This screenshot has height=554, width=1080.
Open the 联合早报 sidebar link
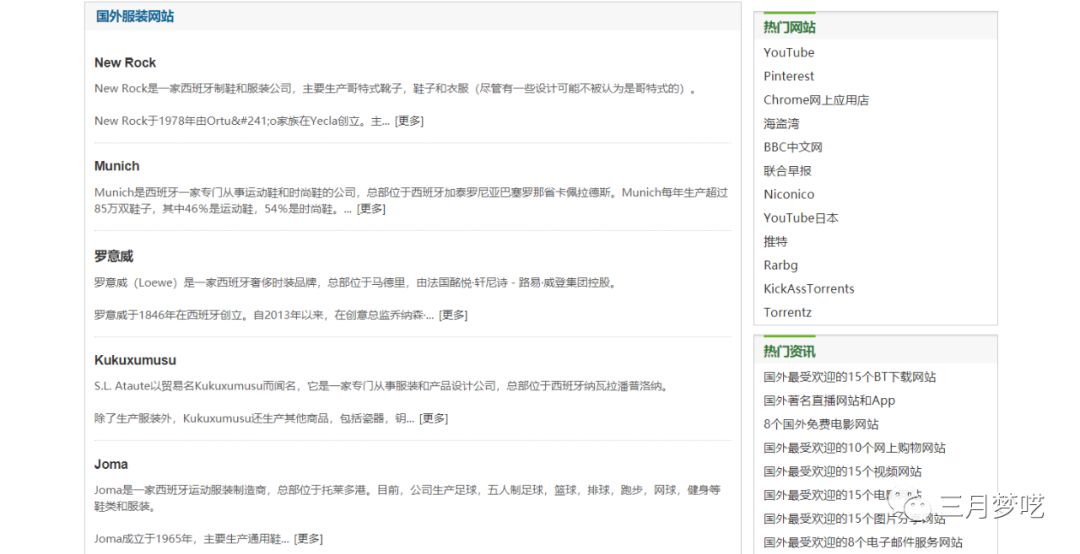787,171
